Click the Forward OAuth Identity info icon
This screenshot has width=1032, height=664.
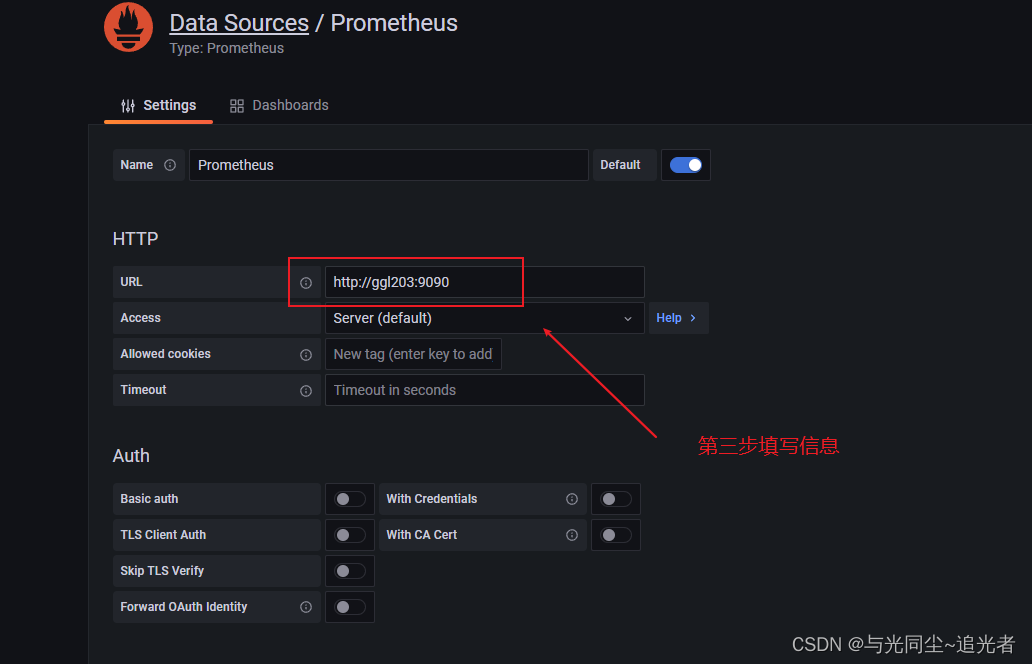coord(305,606)
